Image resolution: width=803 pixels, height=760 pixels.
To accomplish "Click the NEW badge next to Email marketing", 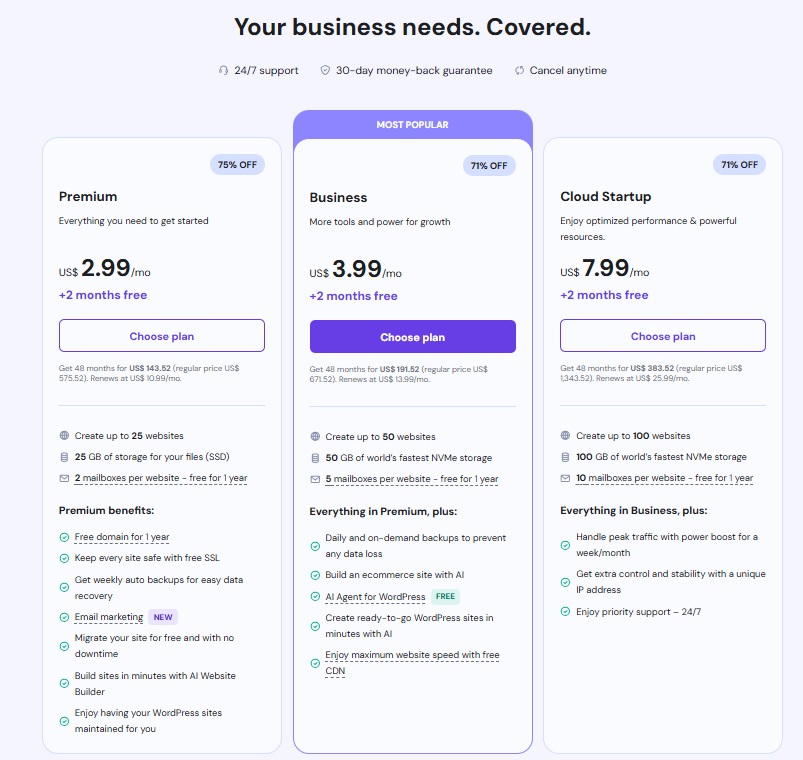I will pyautogui.click(x=162, y=617).
